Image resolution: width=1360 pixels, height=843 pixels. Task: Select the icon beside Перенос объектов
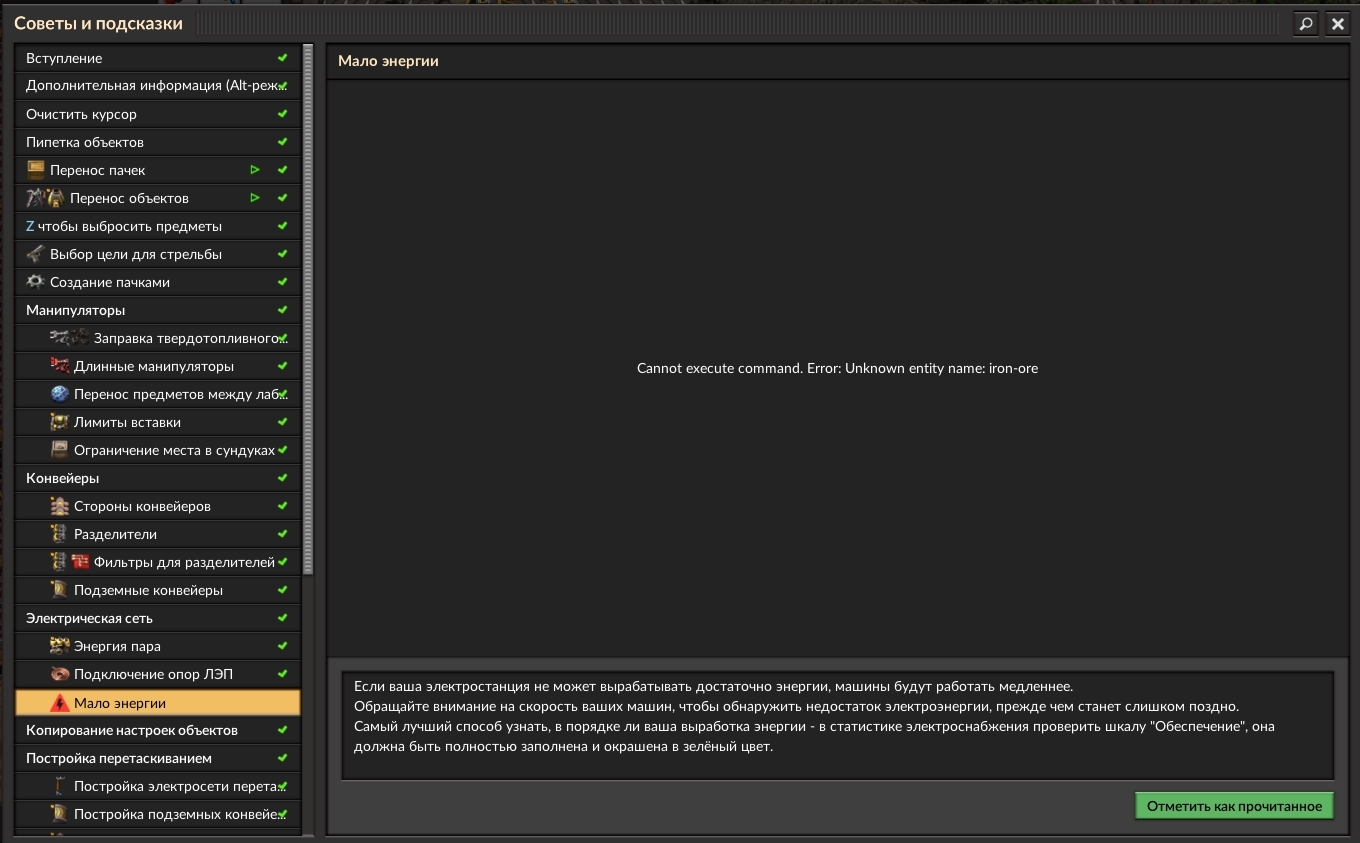tap(46, 198)
